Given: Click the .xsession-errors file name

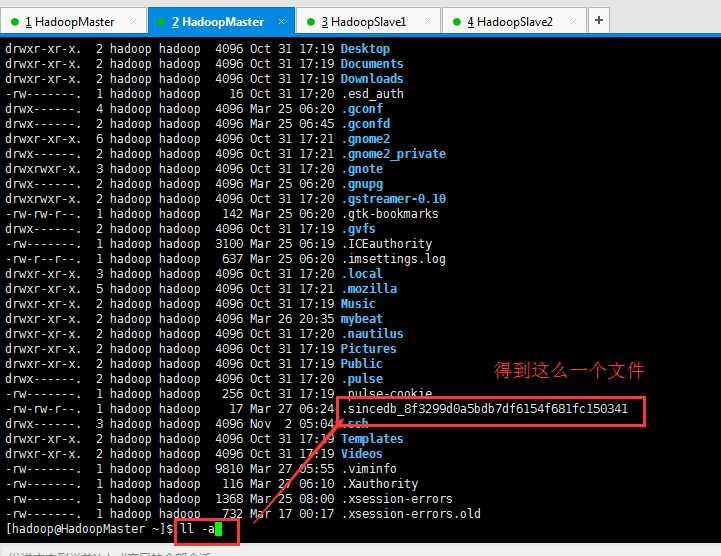Looking at the screenshot, I should pyautogui.click(x=397, y=499).
